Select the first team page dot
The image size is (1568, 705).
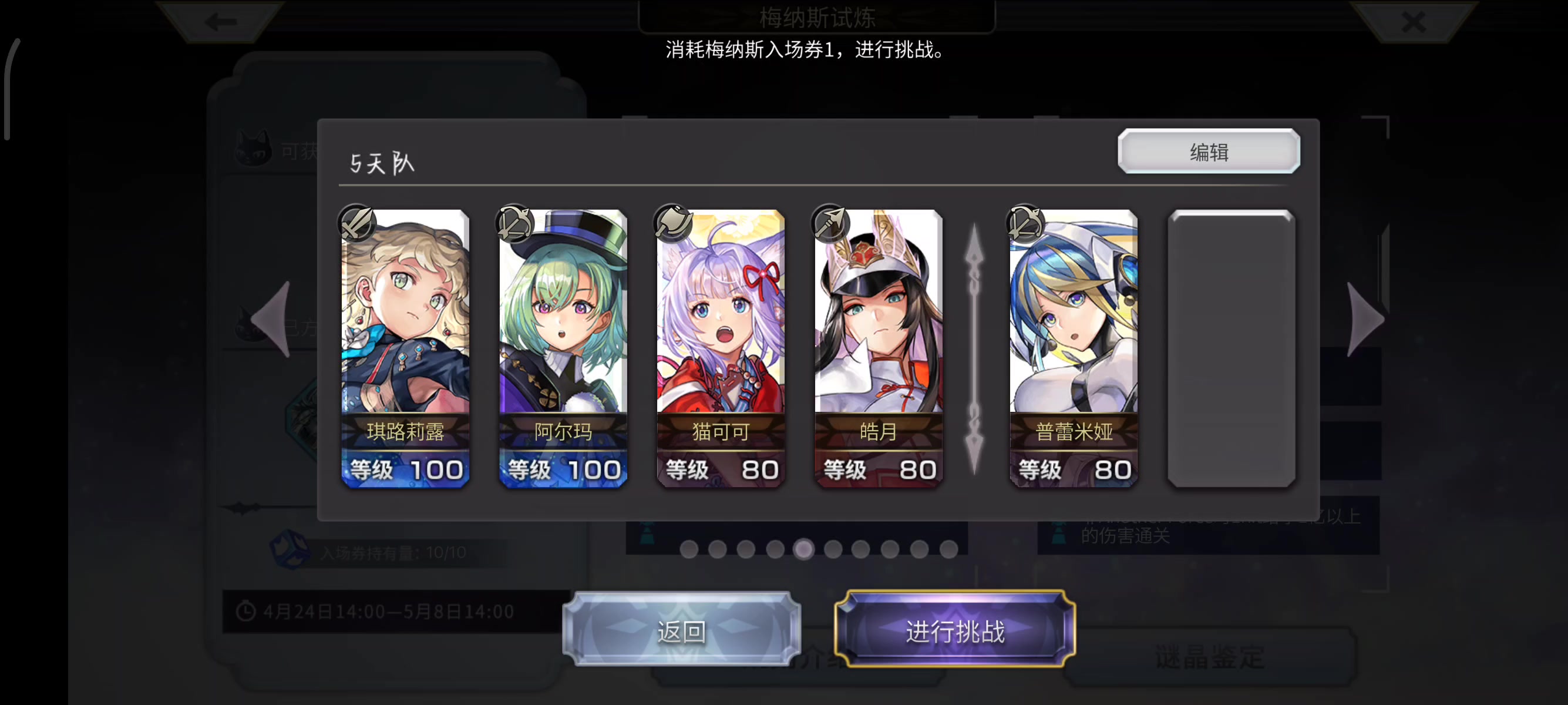coord(688,549)
